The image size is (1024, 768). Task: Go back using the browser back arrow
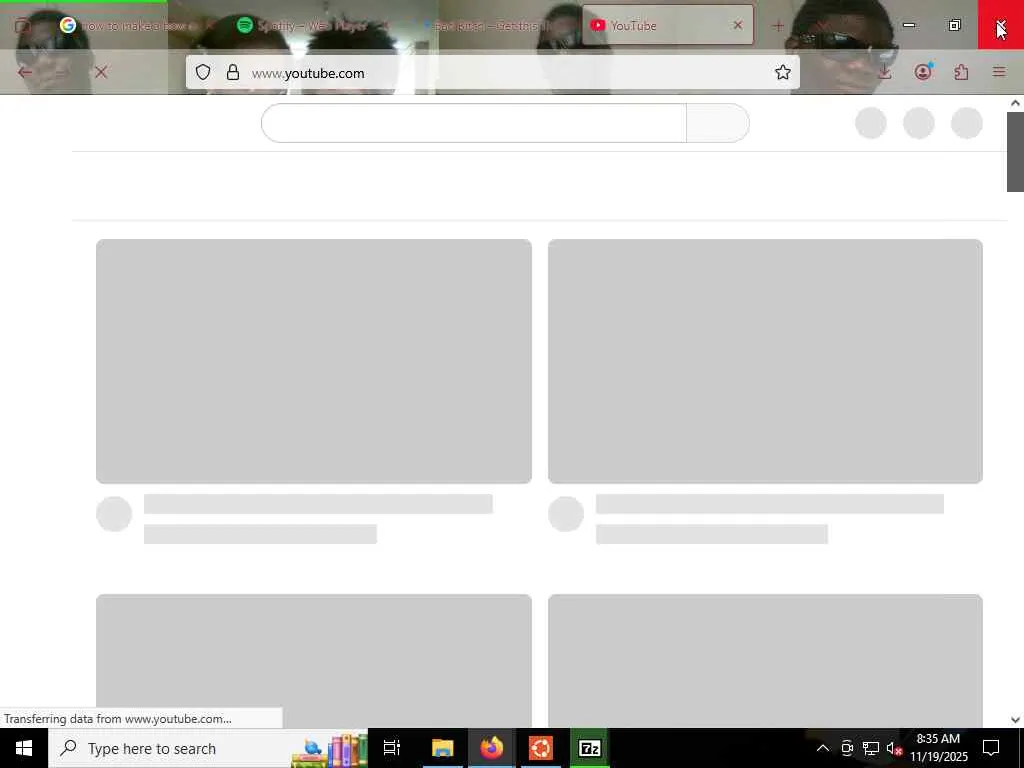pos(24,72)
